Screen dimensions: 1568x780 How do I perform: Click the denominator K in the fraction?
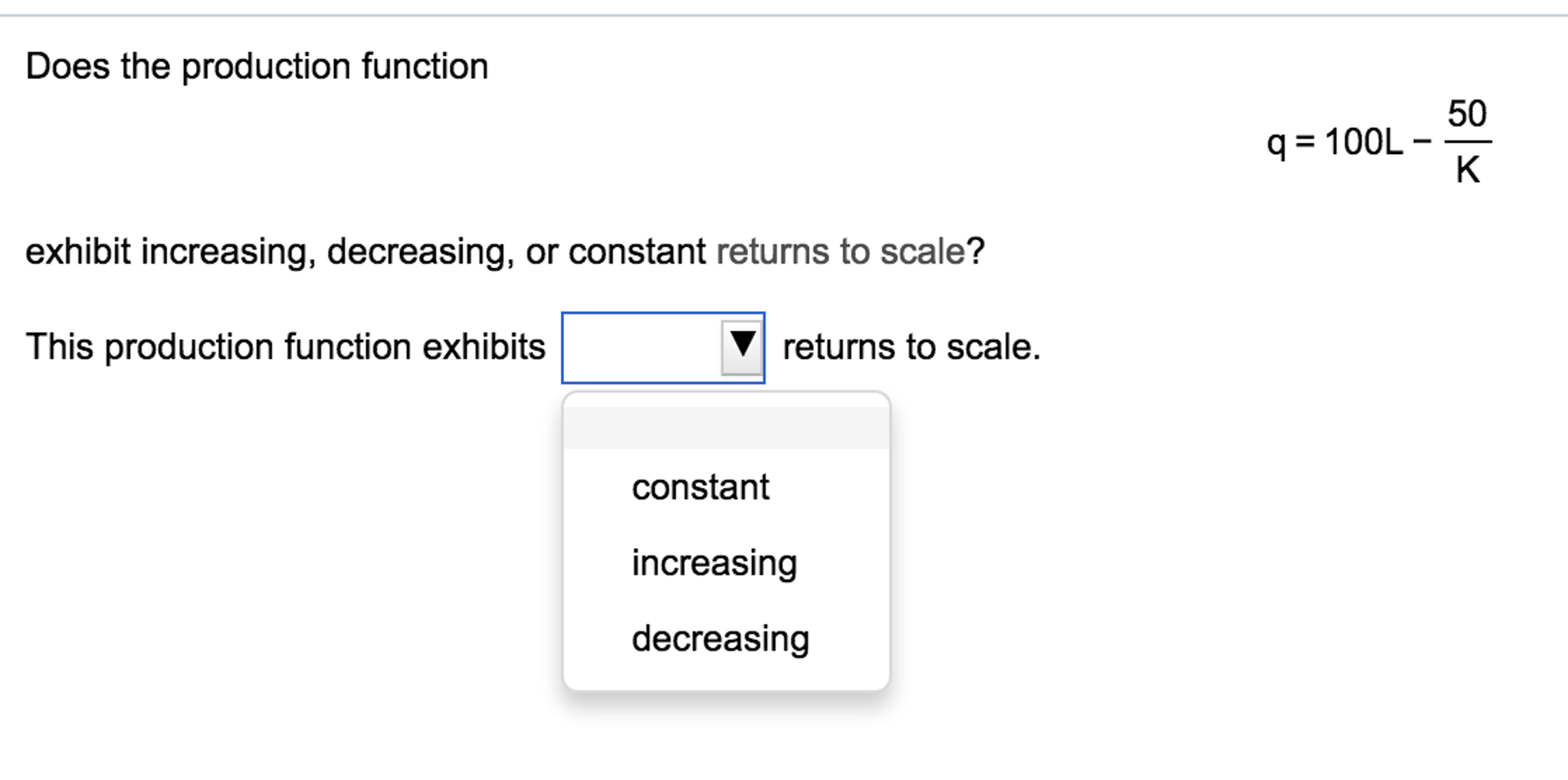[x=1467, y=169]
